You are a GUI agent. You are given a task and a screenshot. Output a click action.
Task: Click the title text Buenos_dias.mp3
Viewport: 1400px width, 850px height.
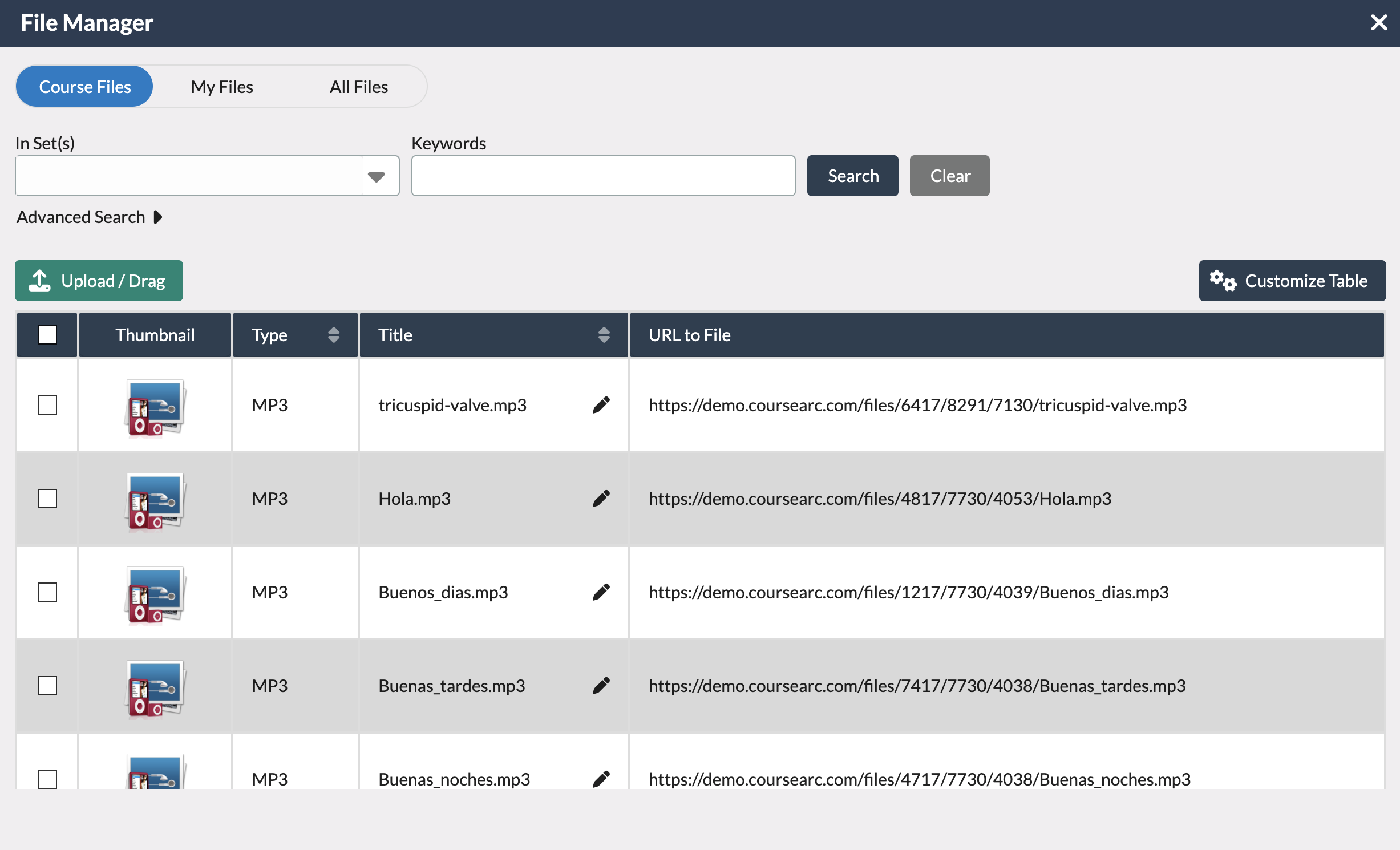coord(443,592)
